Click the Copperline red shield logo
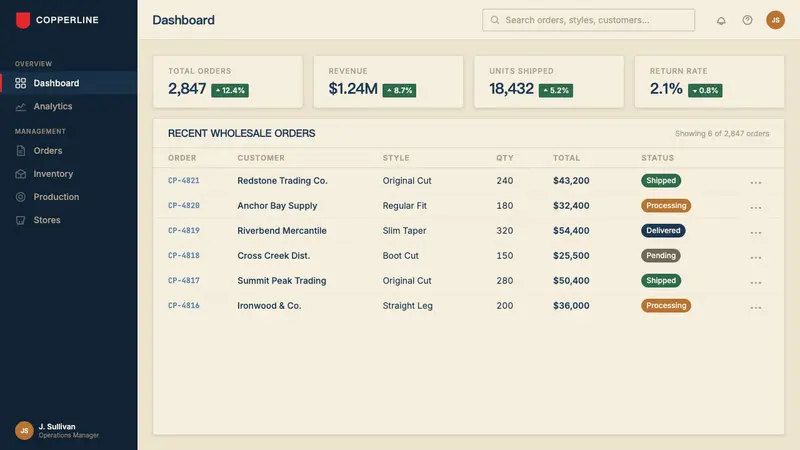The image size is (800, 450). coord(23,20)
